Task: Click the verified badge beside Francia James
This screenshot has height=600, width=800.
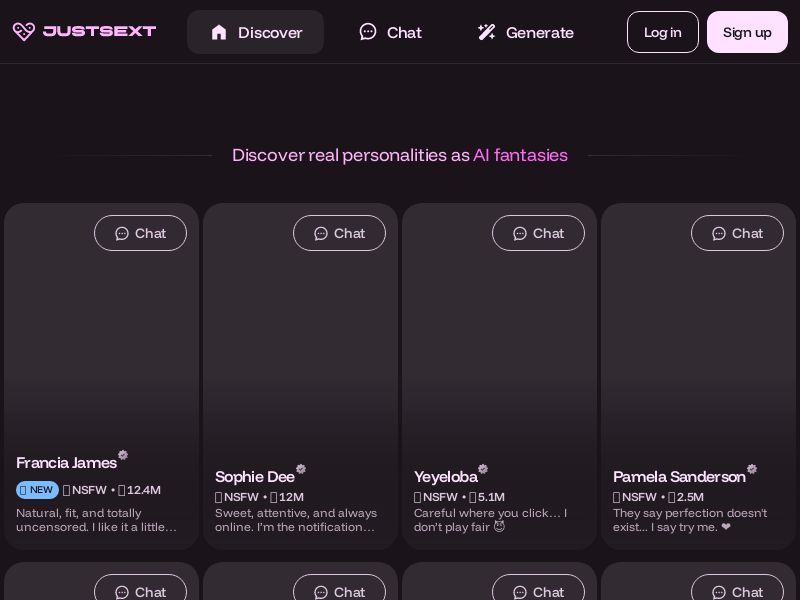Action: pyautogui.click(x=123, y=455)
